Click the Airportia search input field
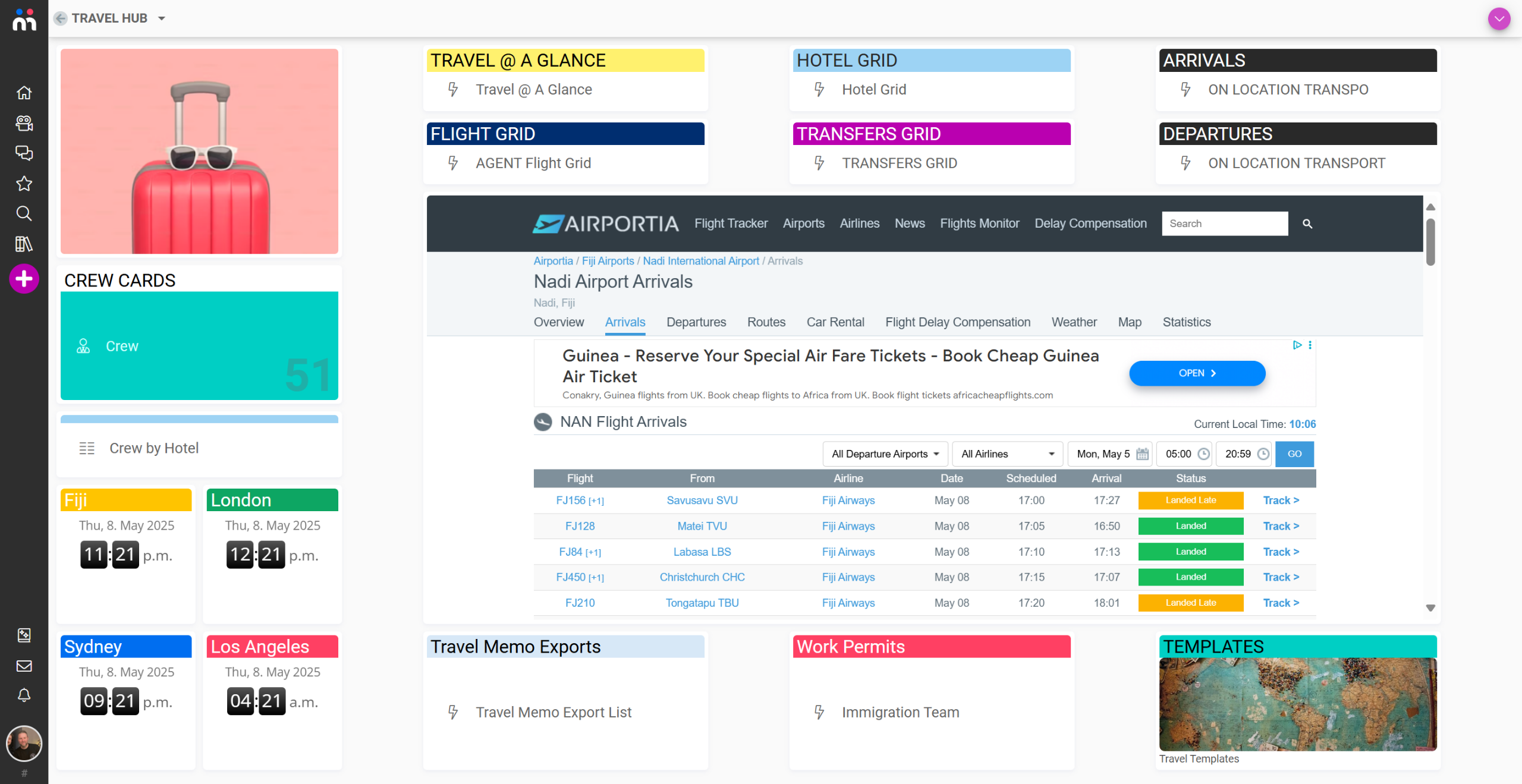The width and height of the screenshot is (1522, 784). [1224, 223]
